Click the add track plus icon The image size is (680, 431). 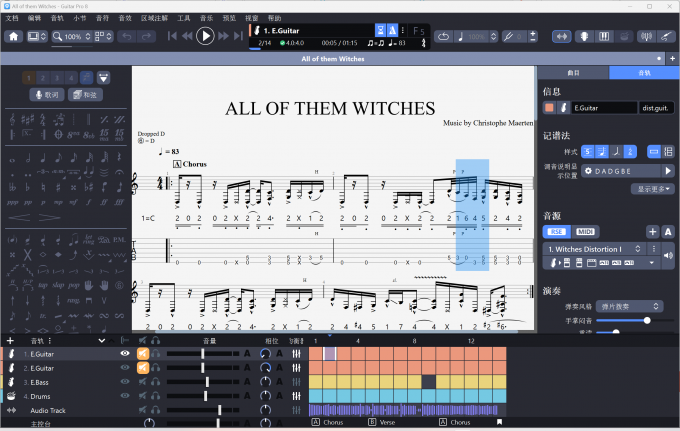click(10, 341)
